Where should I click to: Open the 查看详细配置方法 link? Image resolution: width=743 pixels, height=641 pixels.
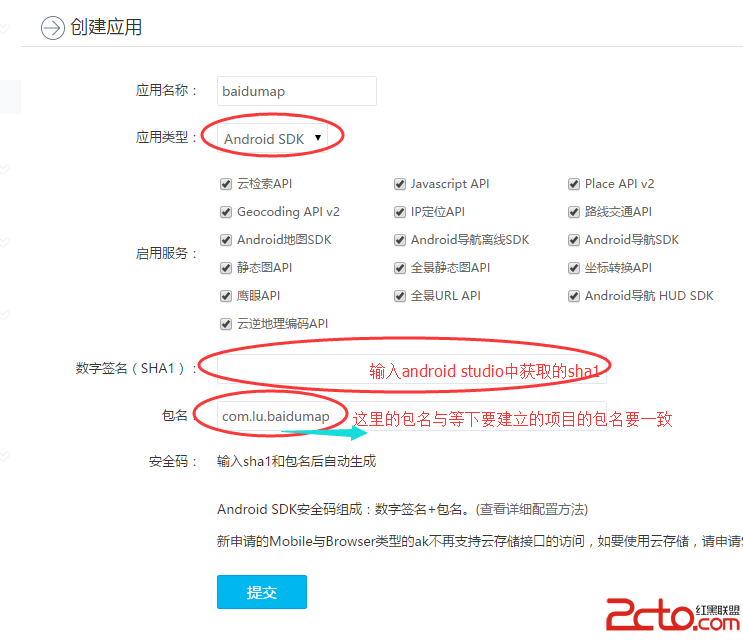533,509
